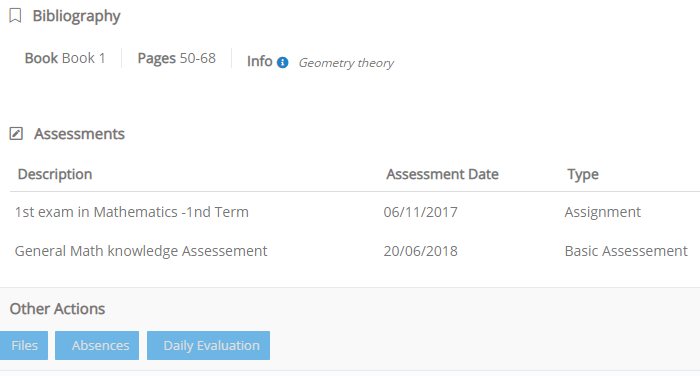Image resolution: width=700 pixels, height=376 pixels.
Task: Click the Bibliography section heading
Action: [76, 16]
